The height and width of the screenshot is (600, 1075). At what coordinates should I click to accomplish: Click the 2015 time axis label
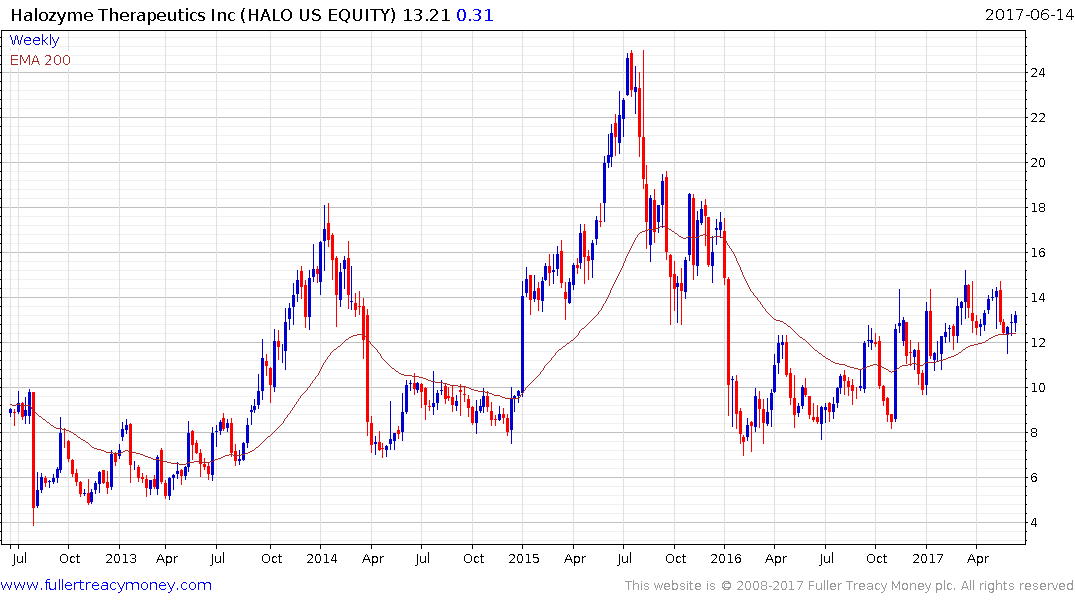point(524,559)
